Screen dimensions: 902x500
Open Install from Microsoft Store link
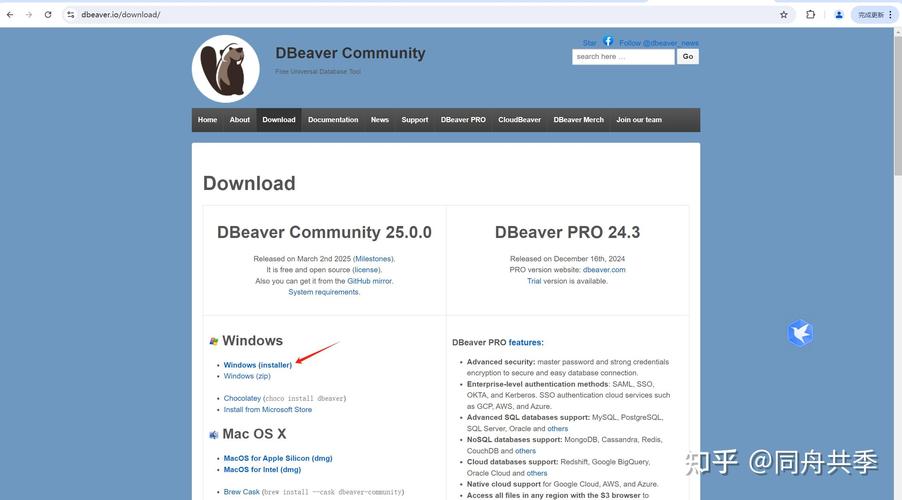(x=268, y=409)
